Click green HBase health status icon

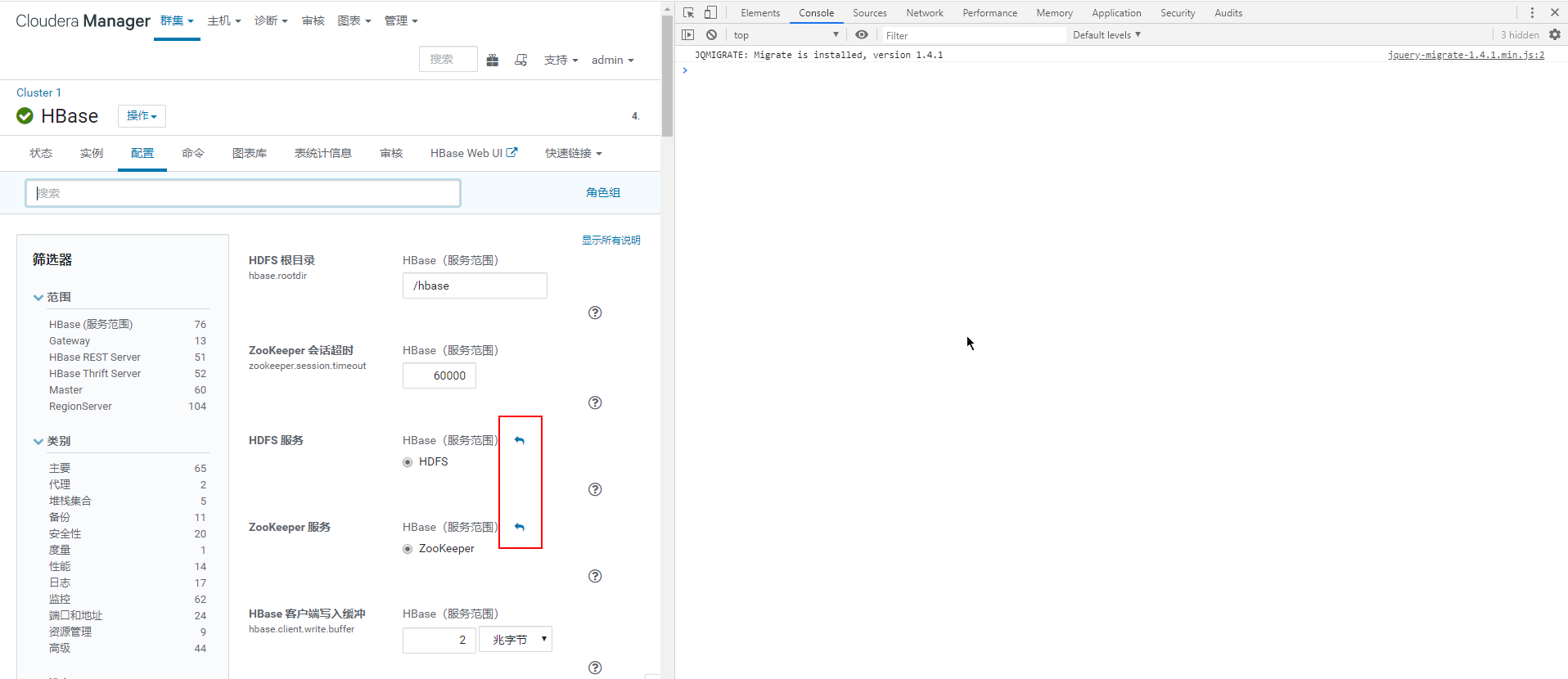click(x=25, y=116)
